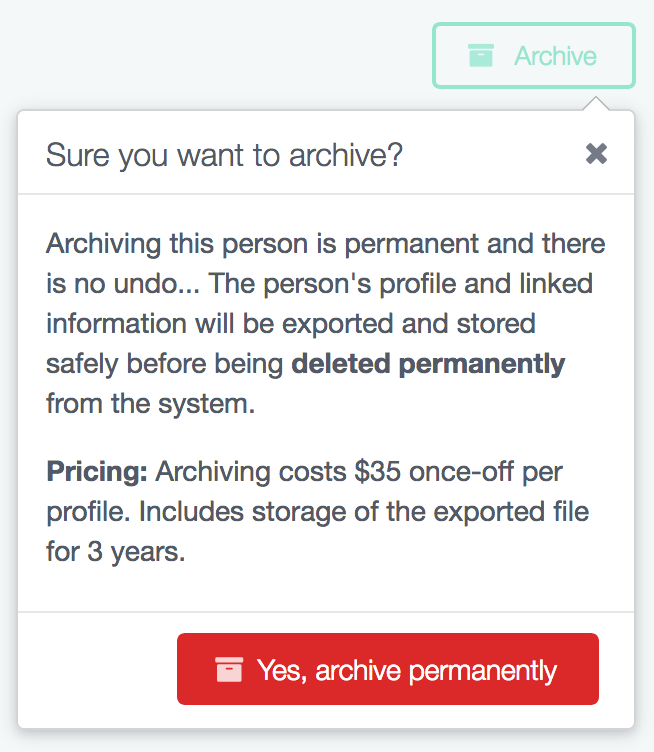This screenshot has height=752, width=654.
Task: Click the 'for 3 years.' text
Action: pos(116,552)
